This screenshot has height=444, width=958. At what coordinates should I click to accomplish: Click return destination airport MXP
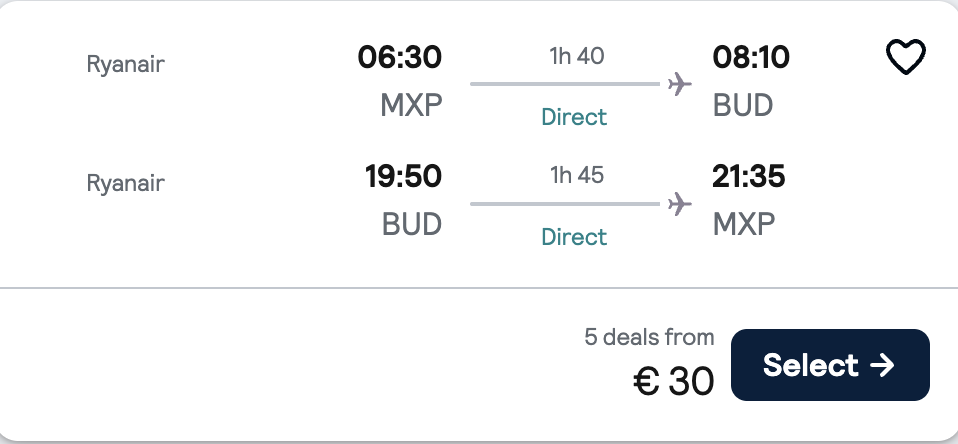coord(743,224)
